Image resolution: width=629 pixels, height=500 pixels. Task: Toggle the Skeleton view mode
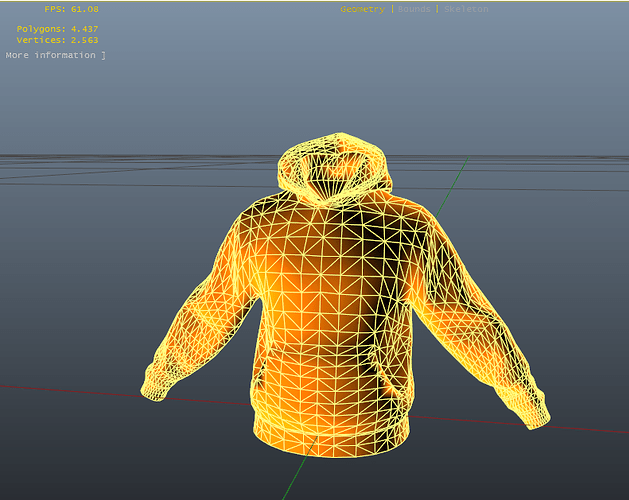(x=466, y=9)
